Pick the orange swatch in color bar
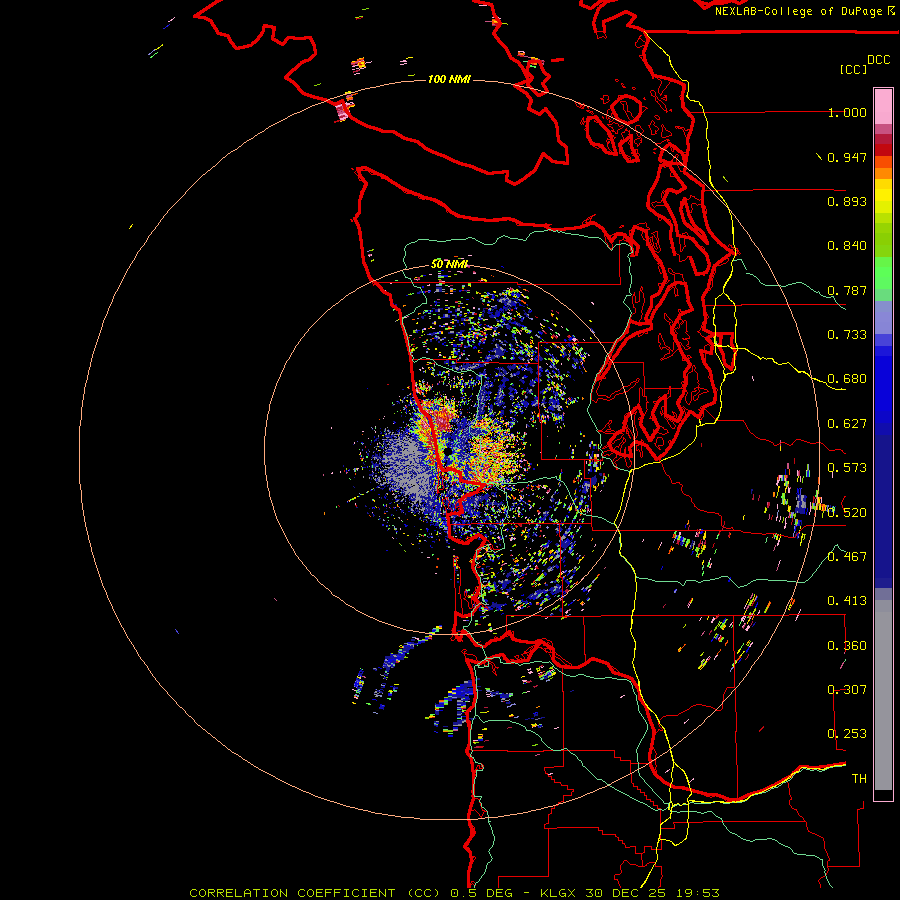This screenshot has width=900, height=900. coord(883,173)
